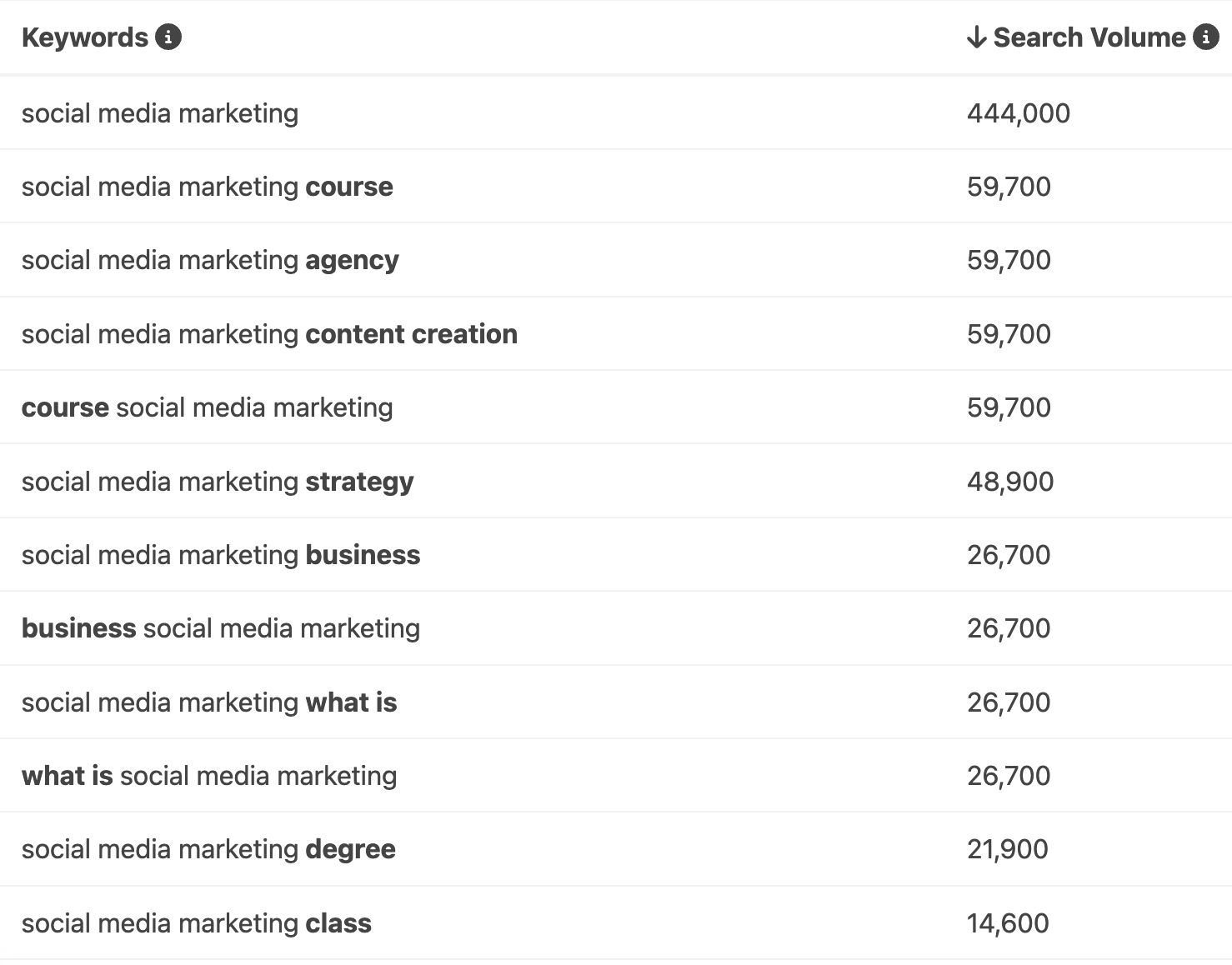The image size is (1232, 965).
Task: Open 'social media marketing course' keyword
Action: tap(208, 186)
